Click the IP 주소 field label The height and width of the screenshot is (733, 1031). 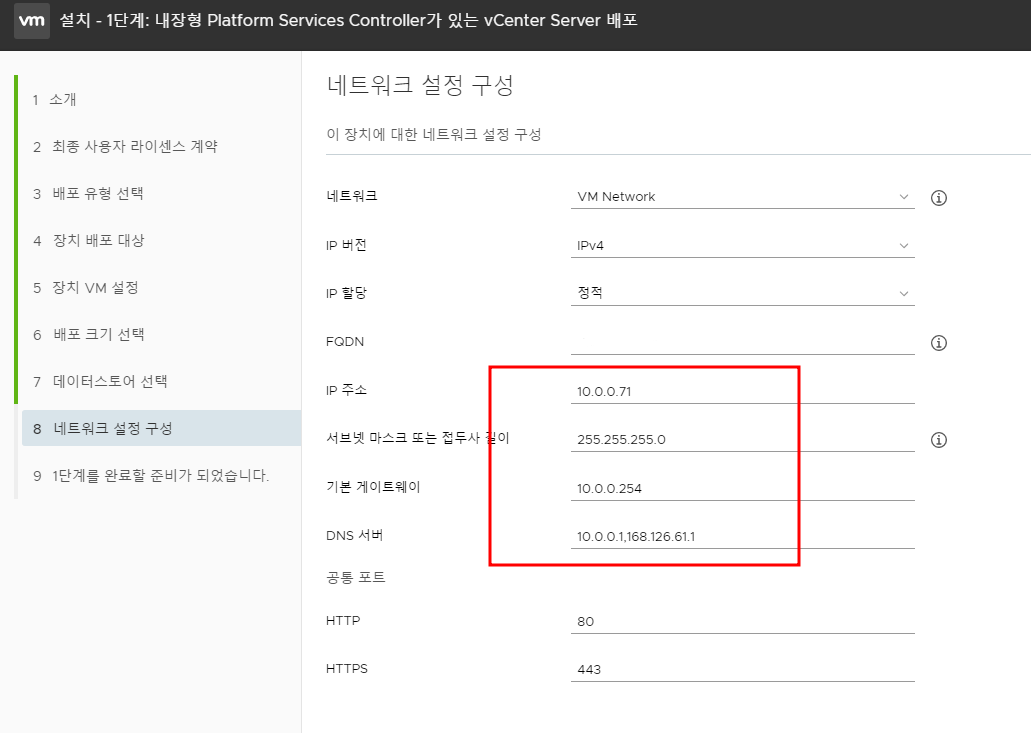346,390
